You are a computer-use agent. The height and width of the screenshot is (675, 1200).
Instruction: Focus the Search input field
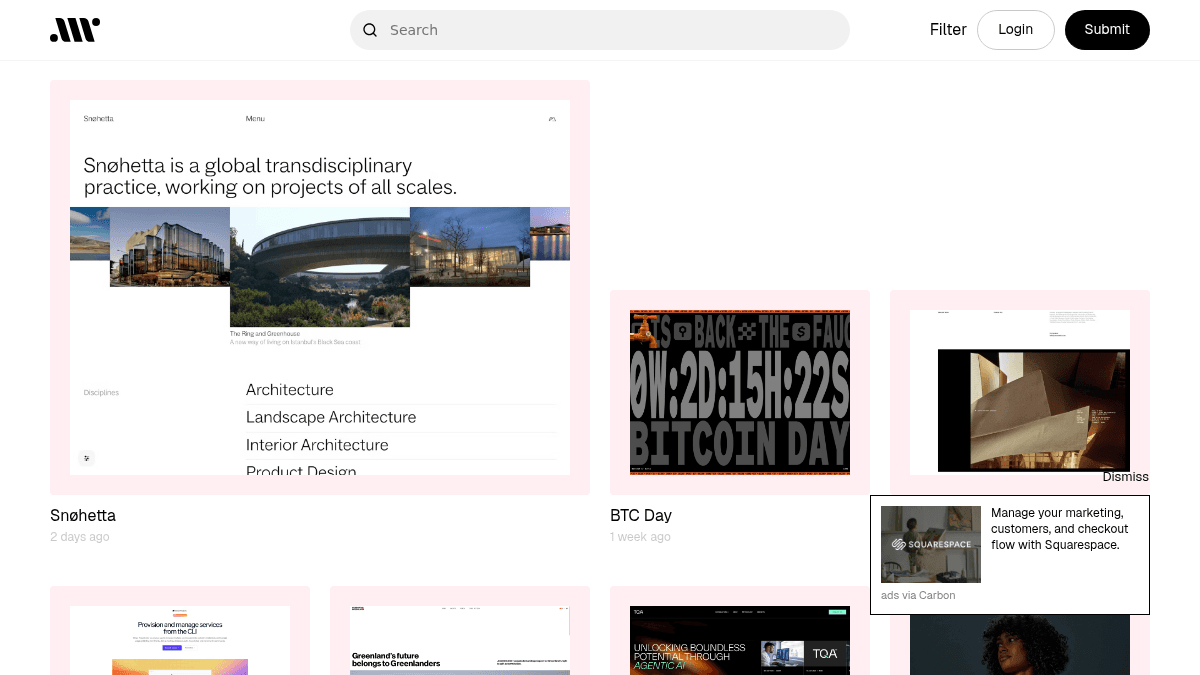(610, 30)
